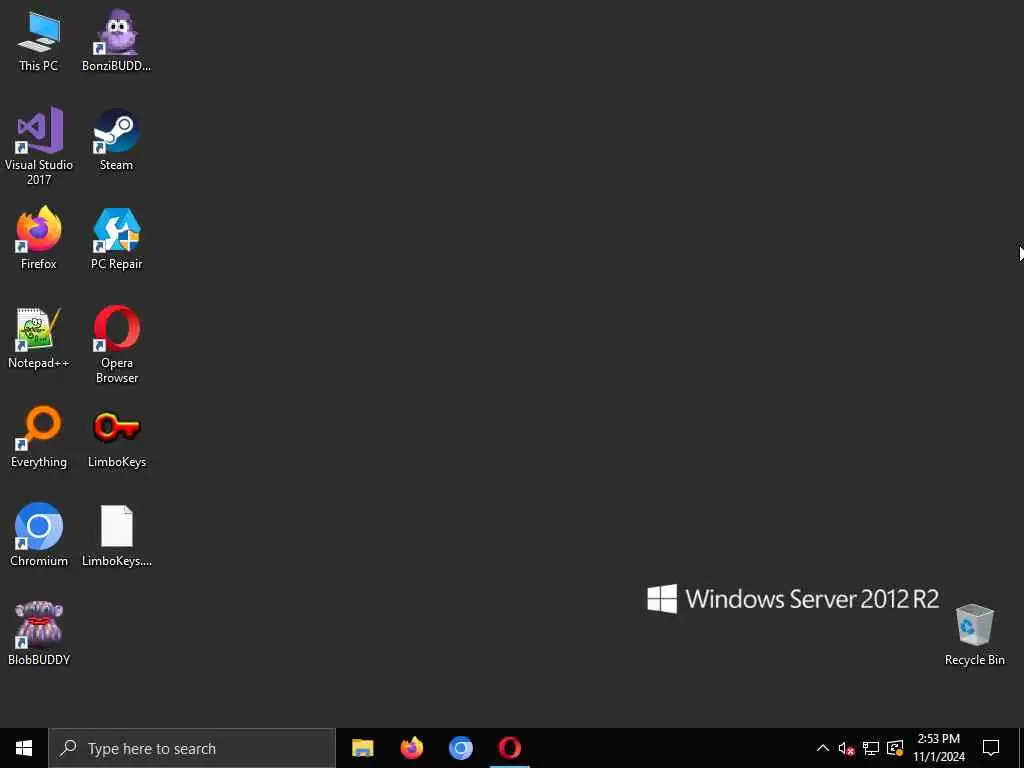Select the Steam desktop shortcut
1024x768 pixels.
coord(116,140)
